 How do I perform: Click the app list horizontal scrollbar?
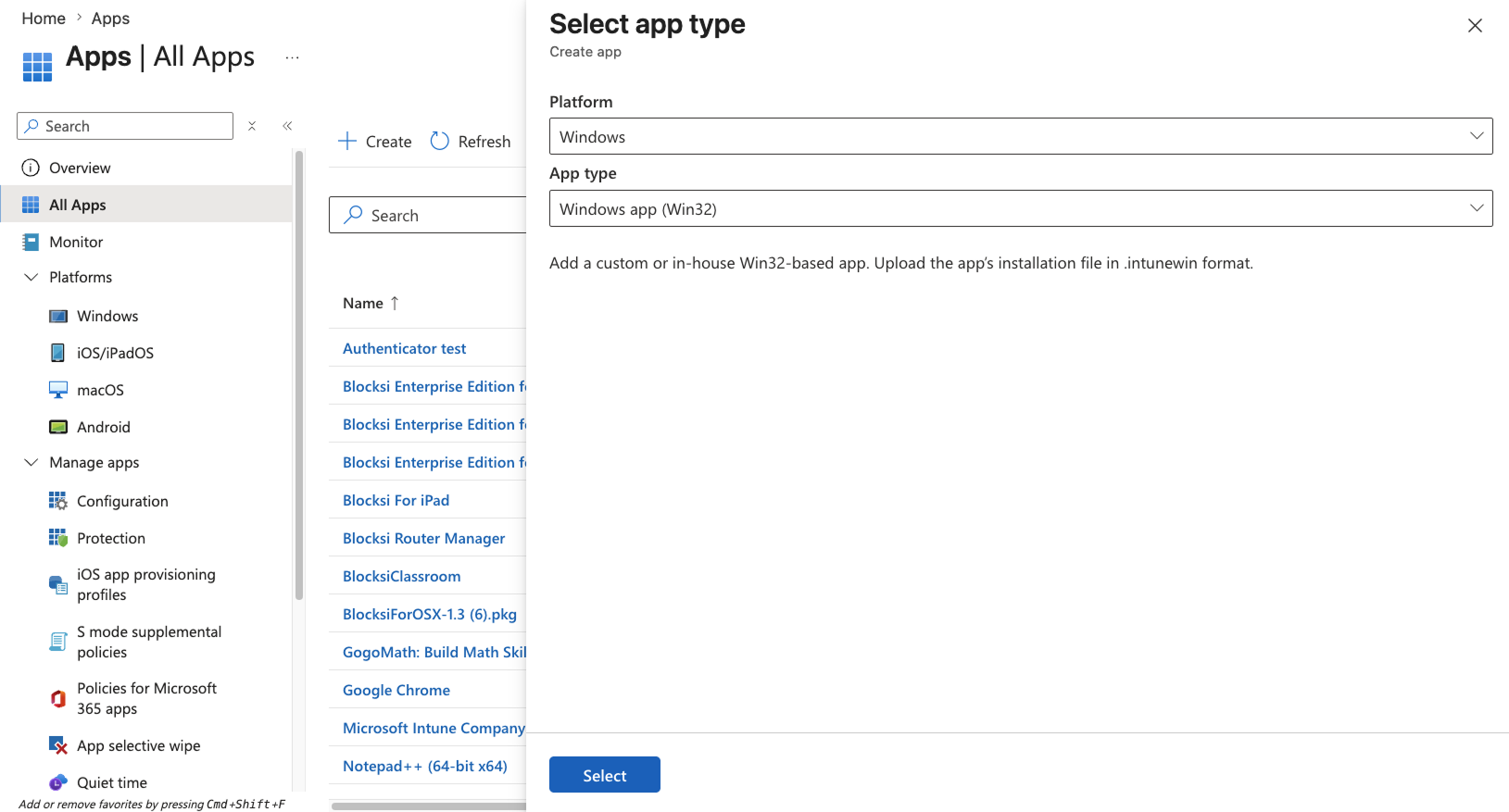429,806
